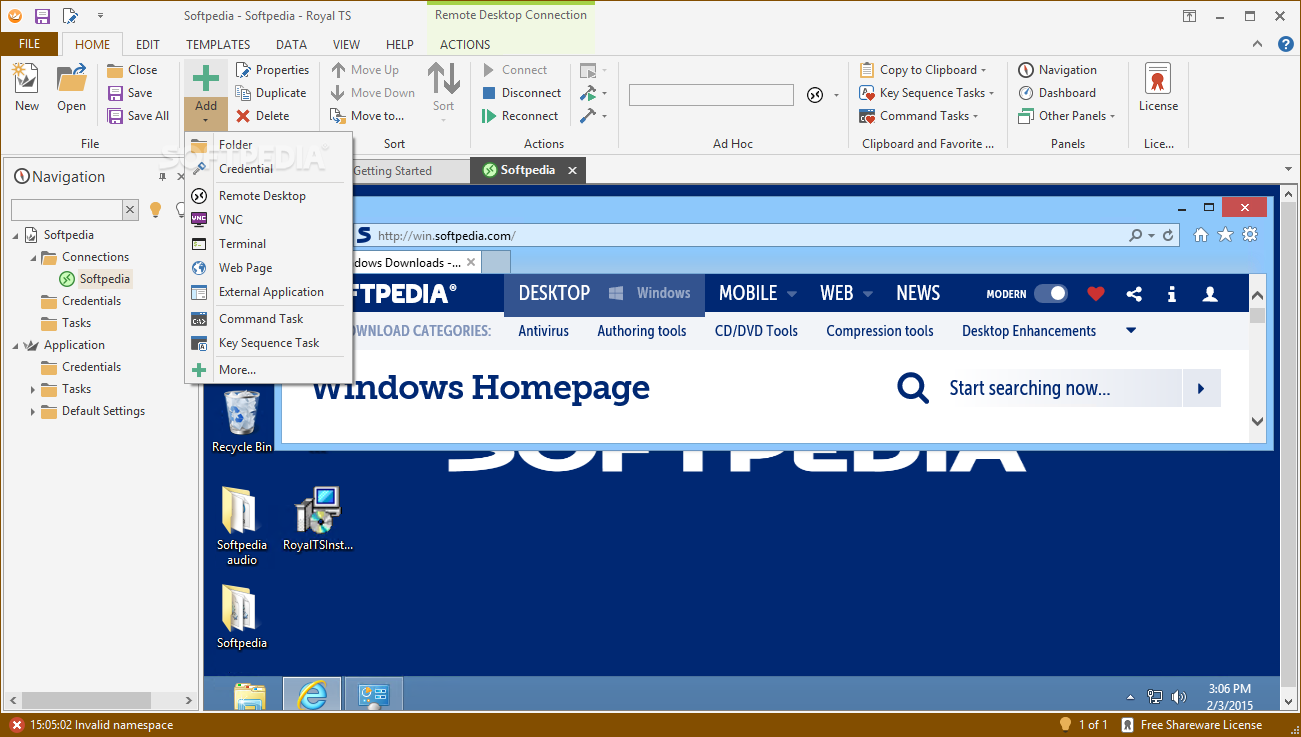Choose Remote Desktop from the Add menu
This screenshot has height=737, width=1301.
tap(268, 196)
